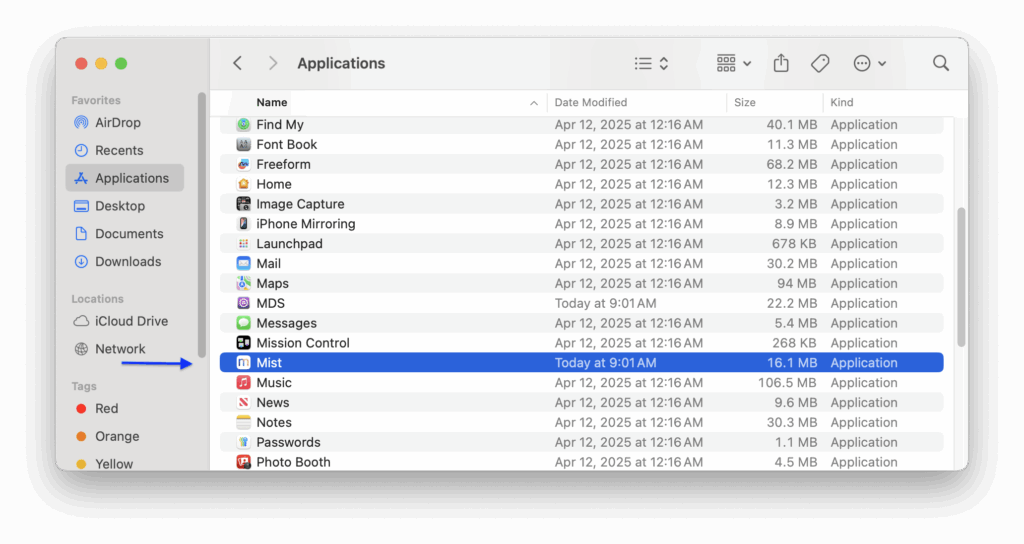This screenshot has height=544, width=1024.
Task: Select the Orange tag
Action: [x=125, y=436]
